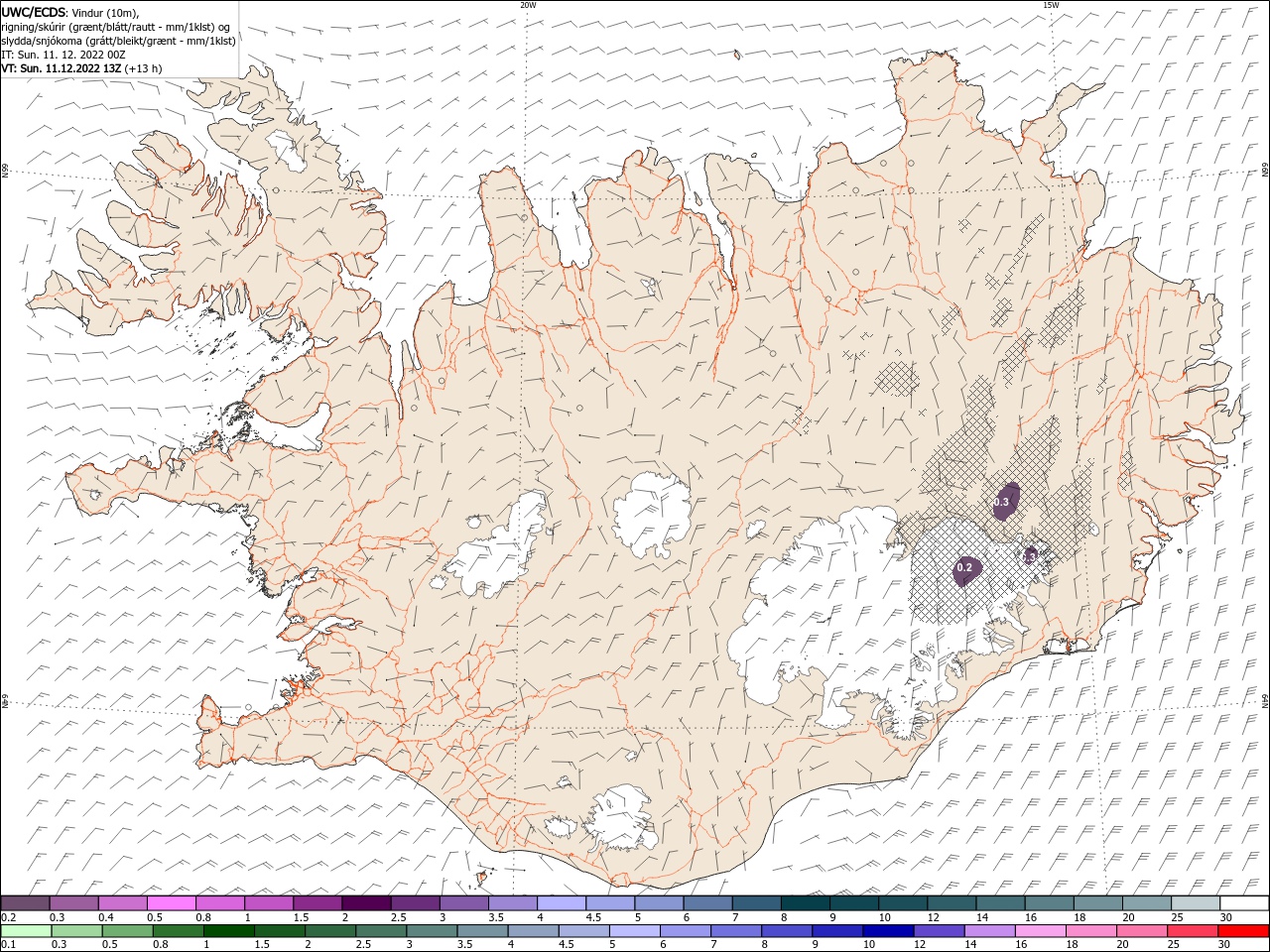This screenshot has height=952, width=1270.
Task: Click the purple precipitation blob labeled 0.2
Action: (x=966, y=570)
